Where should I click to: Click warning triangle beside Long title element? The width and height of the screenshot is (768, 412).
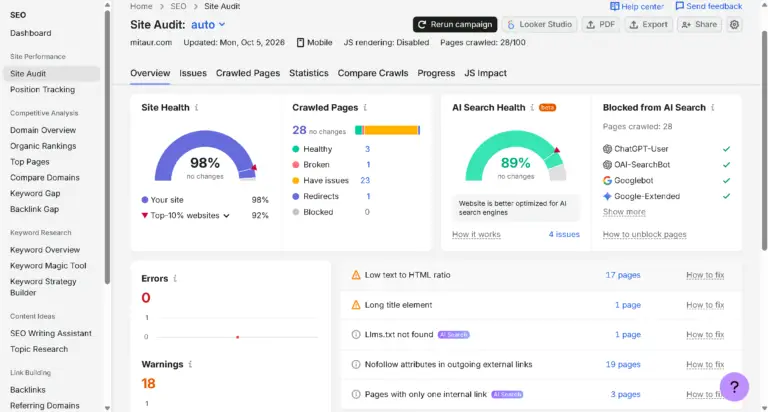click(x=356, y=305)
